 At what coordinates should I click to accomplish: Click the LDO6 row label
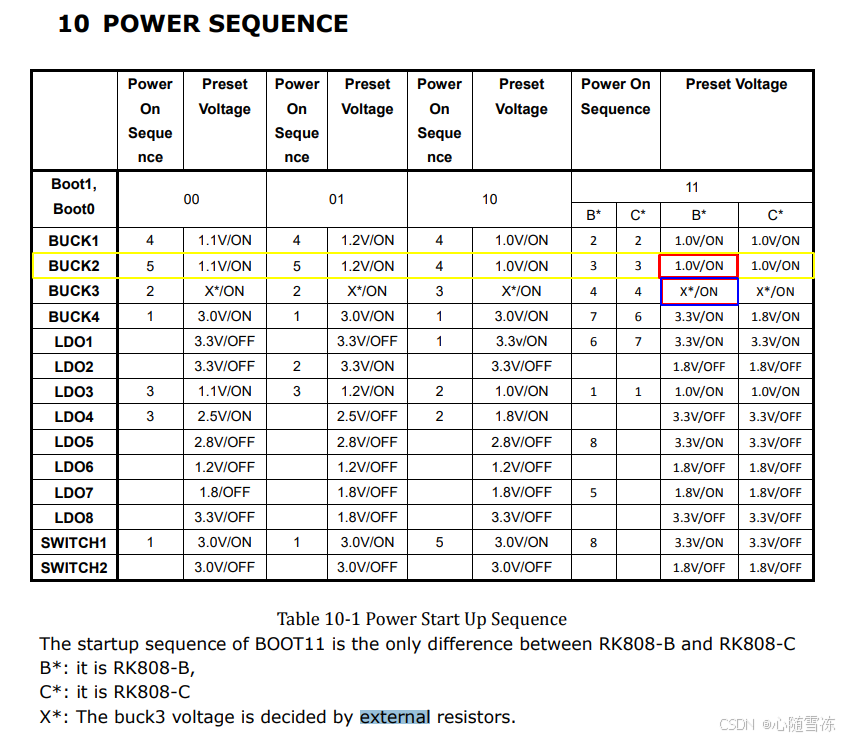(x=74, y=467)
